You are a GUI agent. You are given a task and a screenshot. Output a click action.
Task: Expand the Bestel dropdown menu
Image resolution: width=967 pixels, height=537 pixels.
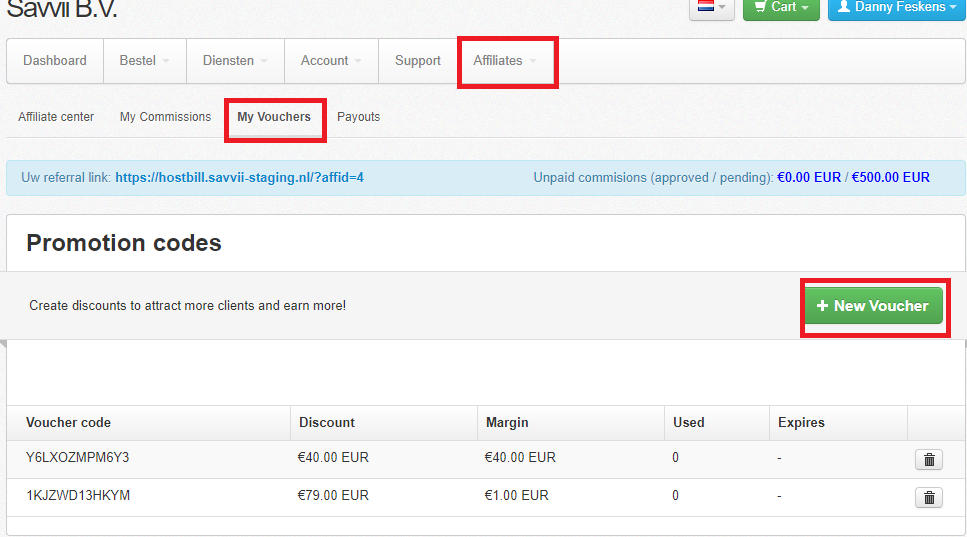click(x=145, y=60)
